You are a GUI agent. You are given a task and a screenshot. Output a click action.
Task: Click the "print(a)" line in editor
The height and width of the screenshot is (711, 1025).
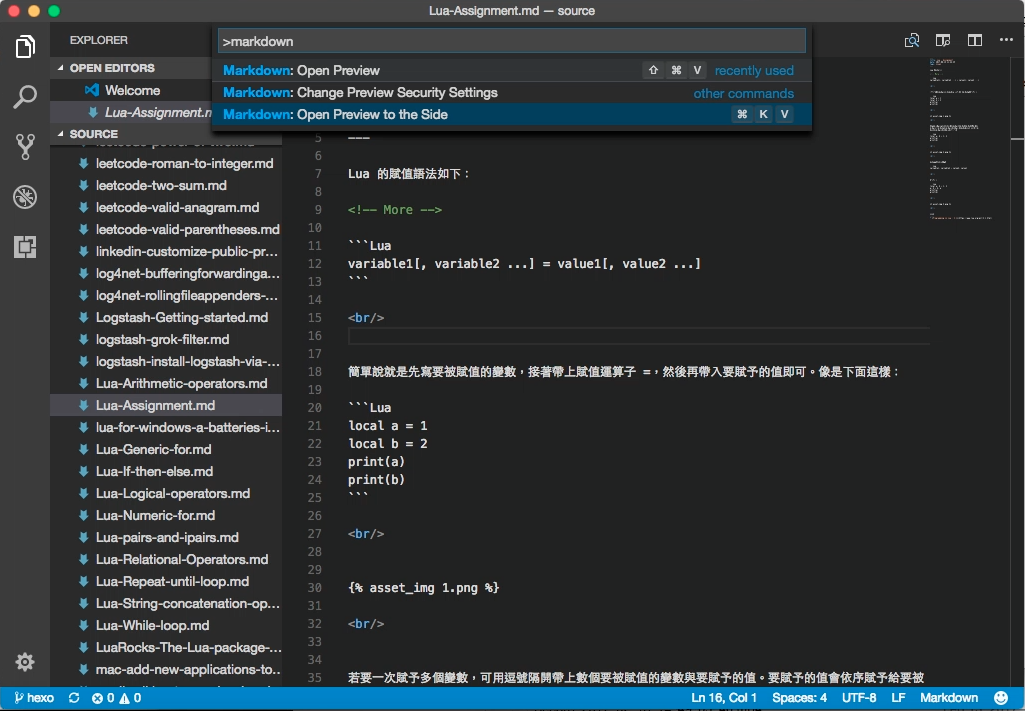coord(376,462)
